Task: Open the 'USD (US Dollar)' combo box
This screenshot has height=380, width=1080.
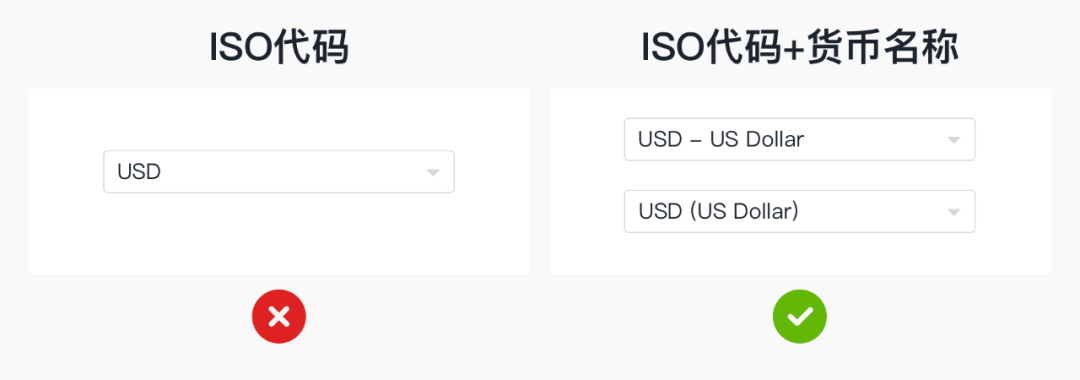Action: (800, 211)
